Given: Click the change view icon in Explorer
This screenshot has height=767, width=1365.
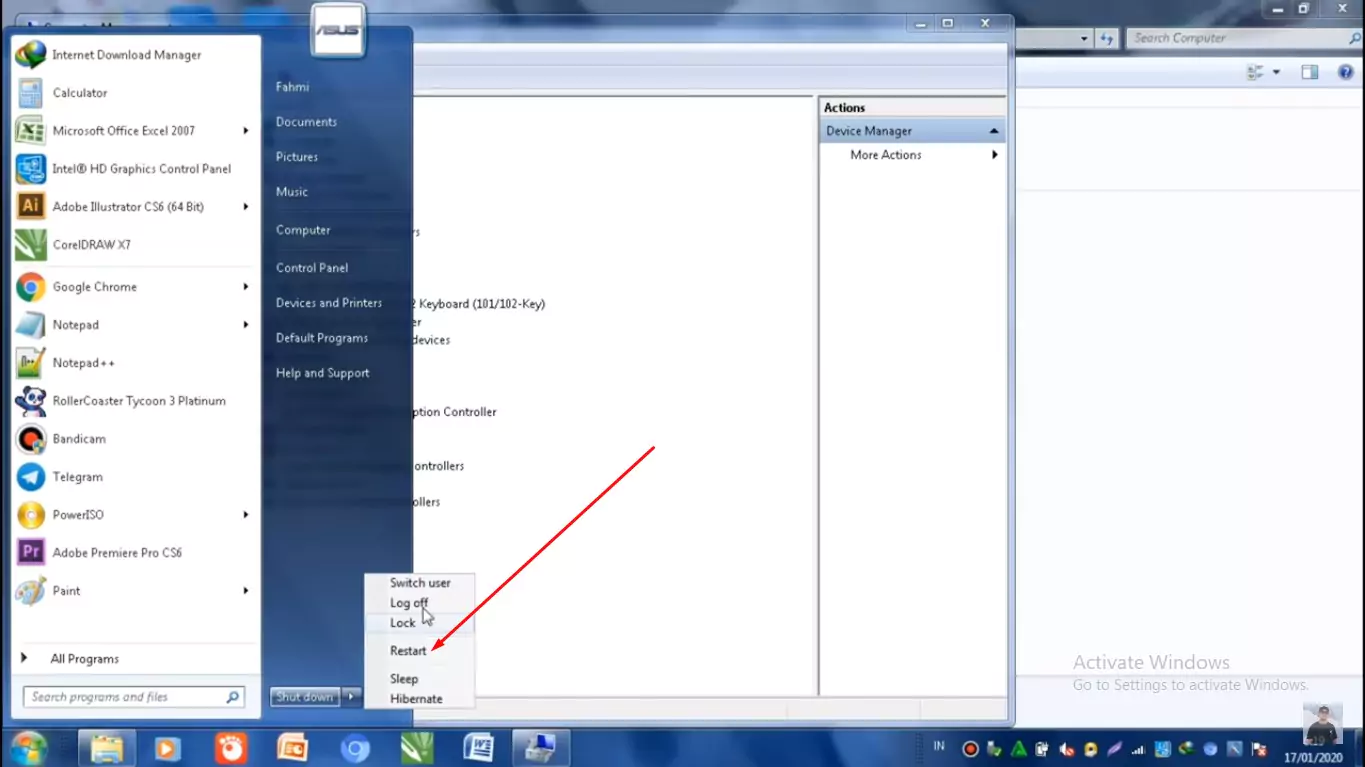Looking at the screenshot, I should click(x=1256, y=73).
